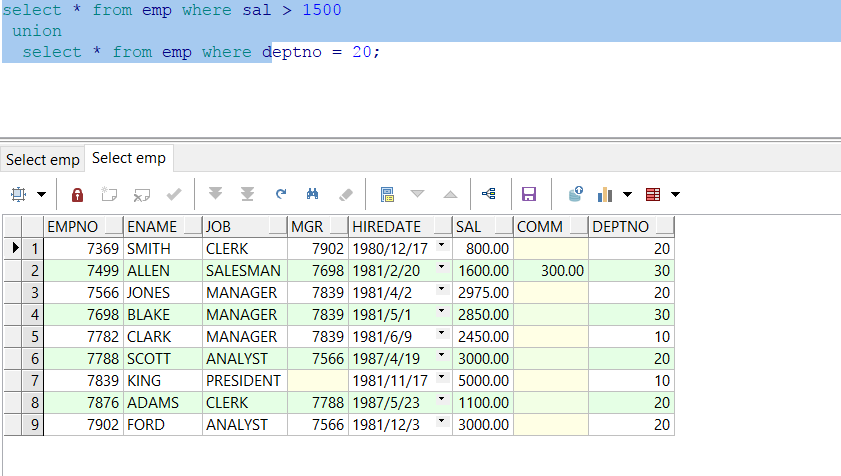Image resolution: width=841 pixels, height=476 pixels.
Task: Open date dropdown for 1981/4/2
Action: 441,289
